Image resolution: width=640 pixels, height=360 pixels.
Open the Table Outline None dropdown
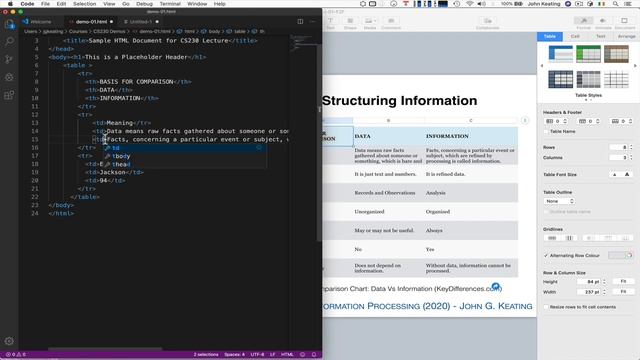[x=559, y=201]
